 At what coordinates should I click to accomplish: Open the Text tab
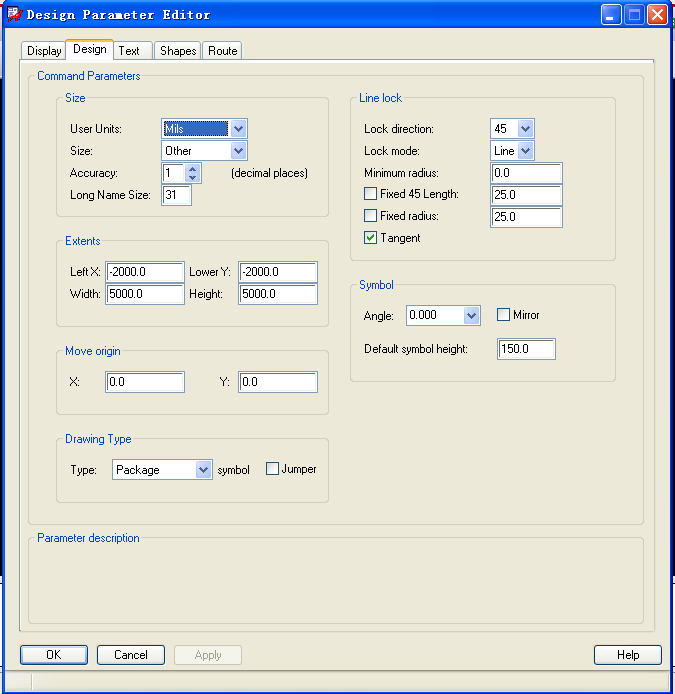pos(133,50)
